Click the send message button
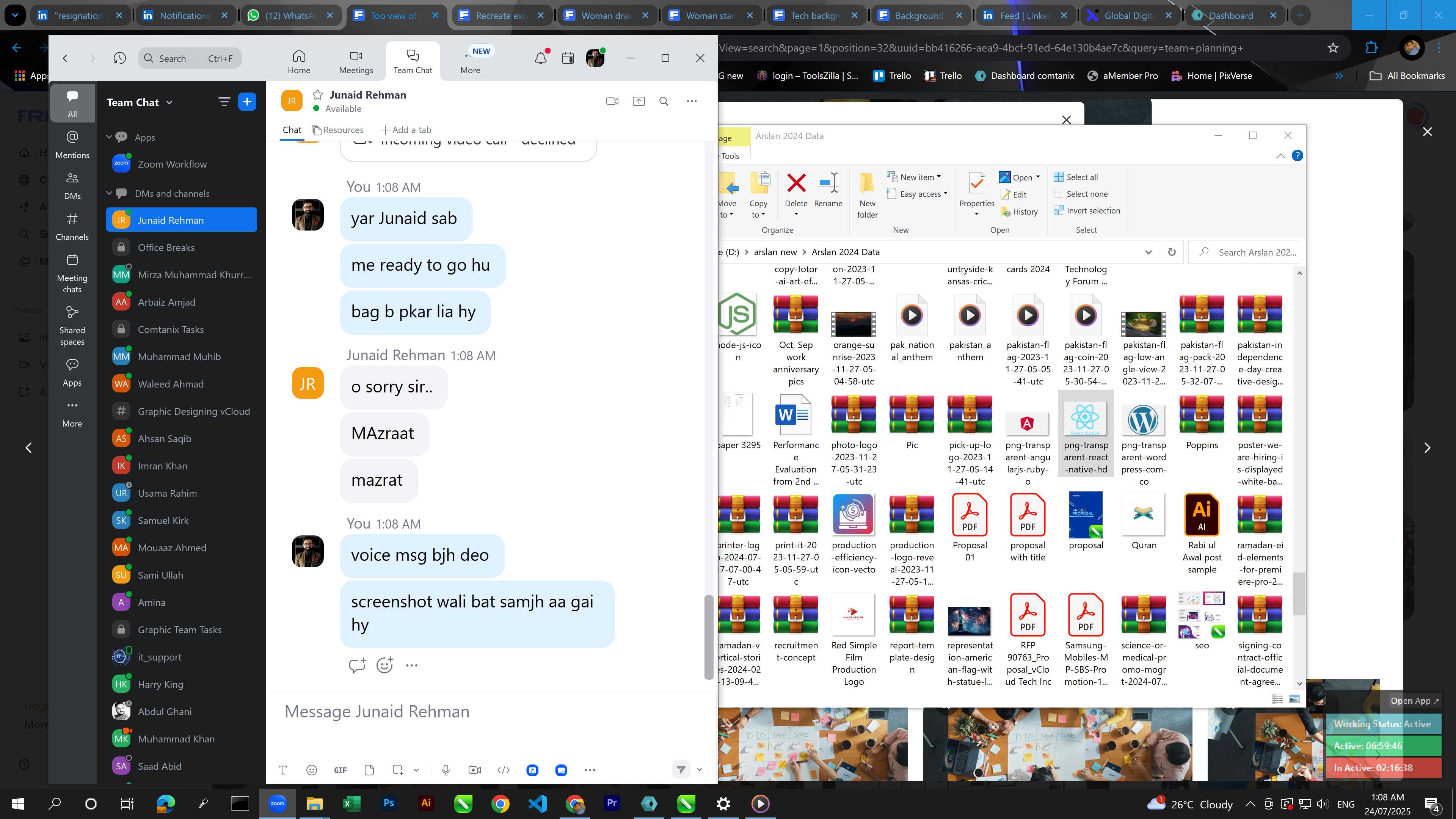 (x=681, y=769)
